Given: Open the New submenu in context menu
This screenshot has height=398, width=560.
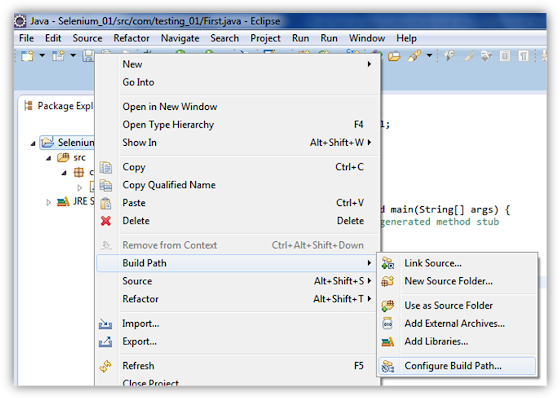Looking at the screenshot, I should pos(238,64).
